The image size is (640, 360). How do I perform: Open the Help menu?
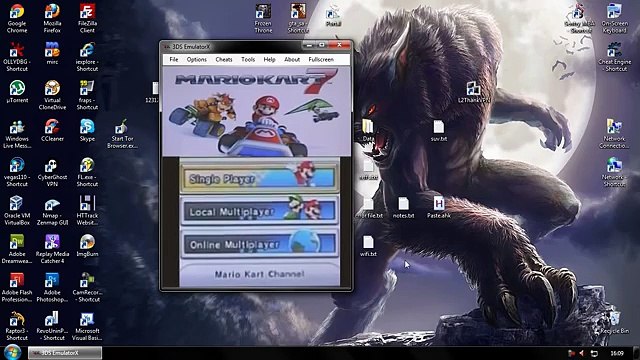(x=269, y=60)
